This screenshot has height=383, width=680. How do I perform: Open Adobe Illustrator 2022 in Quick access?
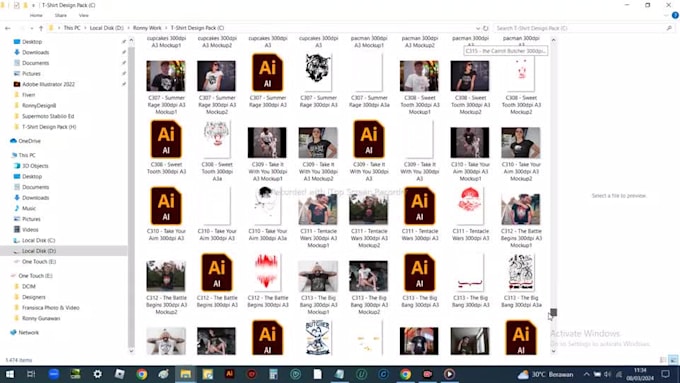pos(48,84)
